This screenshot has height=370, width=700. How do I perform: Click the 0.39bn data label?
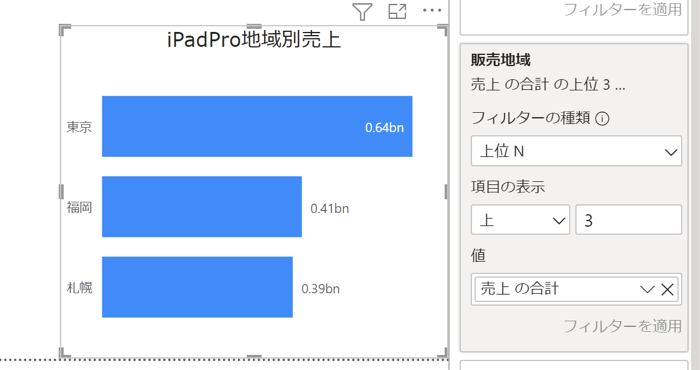click(x=321, y=289)
